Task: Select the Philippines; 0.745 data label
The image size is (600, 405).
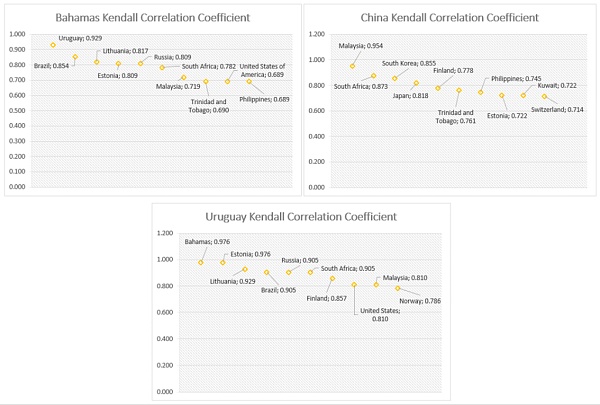Action: [x=515, y=78]
